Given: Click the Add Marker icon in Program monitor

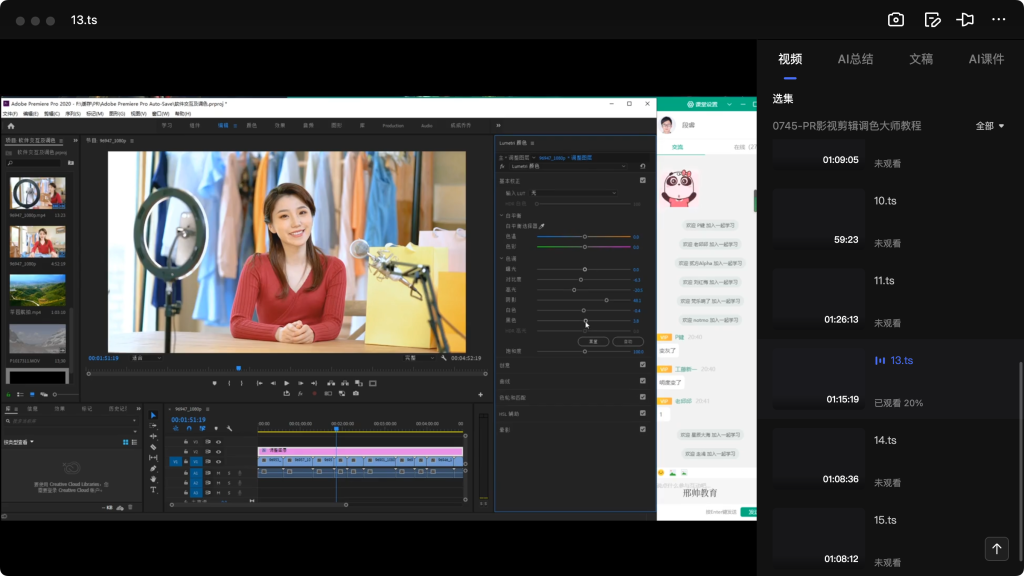Looking at the screenshot, I should [214, 383].
